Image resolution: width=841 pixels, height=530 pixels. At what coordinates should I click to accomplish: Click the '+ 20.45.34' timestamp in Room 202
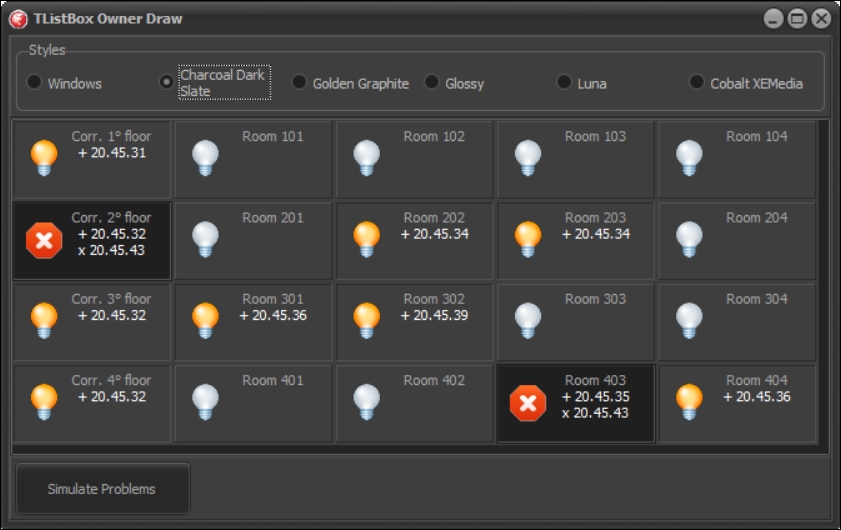coord(434,234)
